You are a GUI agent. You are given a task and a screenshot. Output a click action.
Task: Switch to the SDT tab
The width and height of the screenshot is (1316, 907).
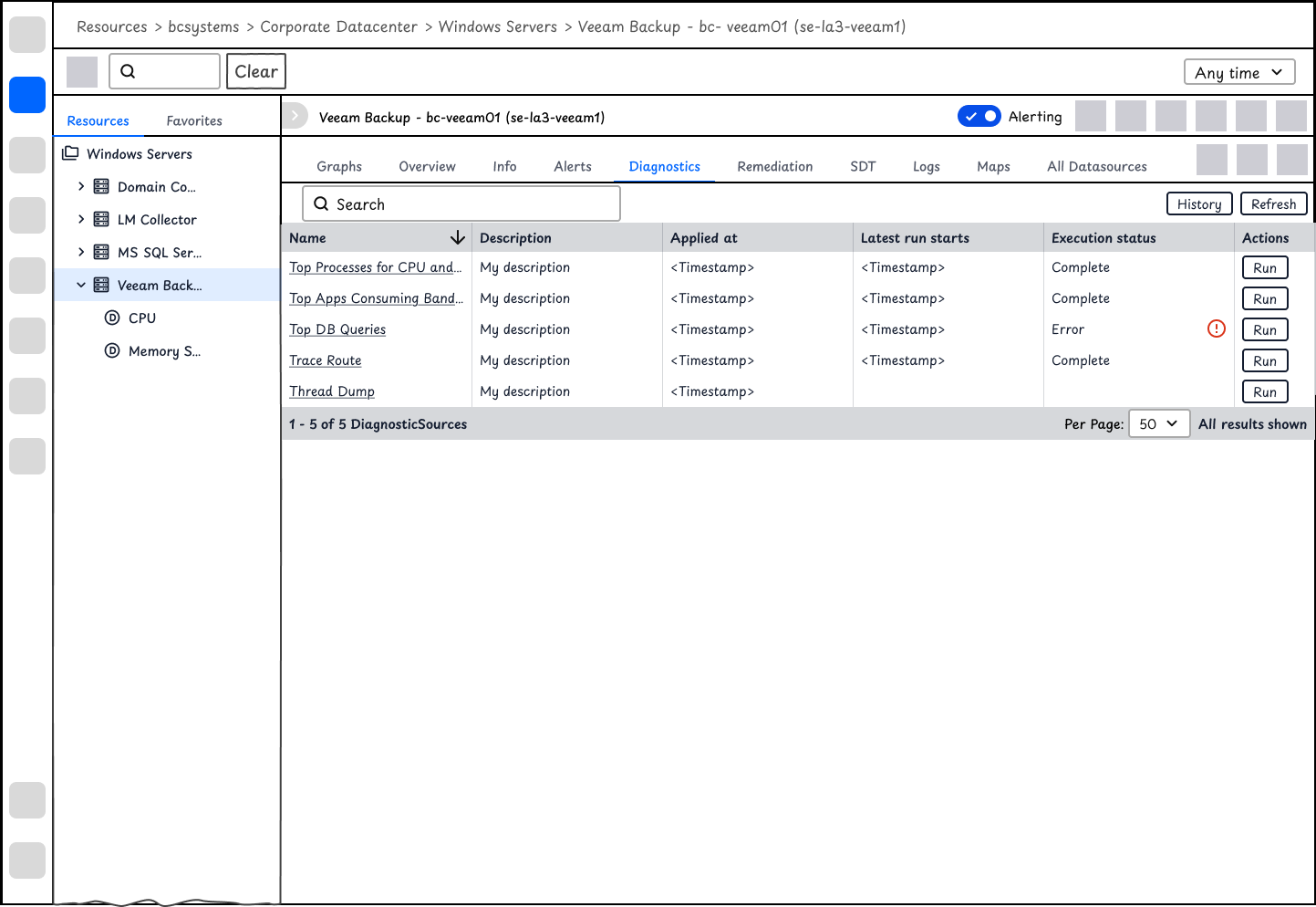863,166
